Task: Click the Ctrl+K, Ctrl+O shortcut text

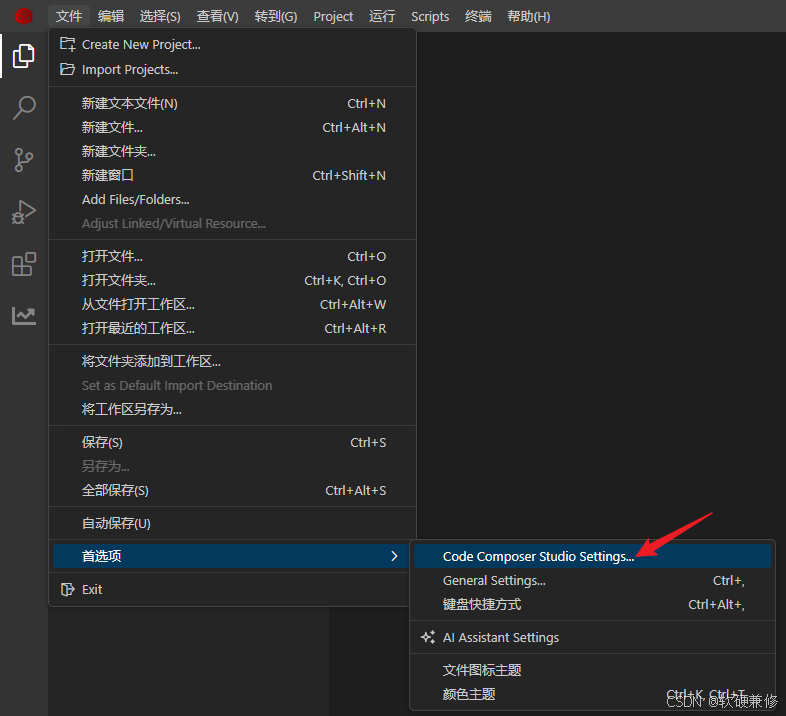Action: pos(345,280)
